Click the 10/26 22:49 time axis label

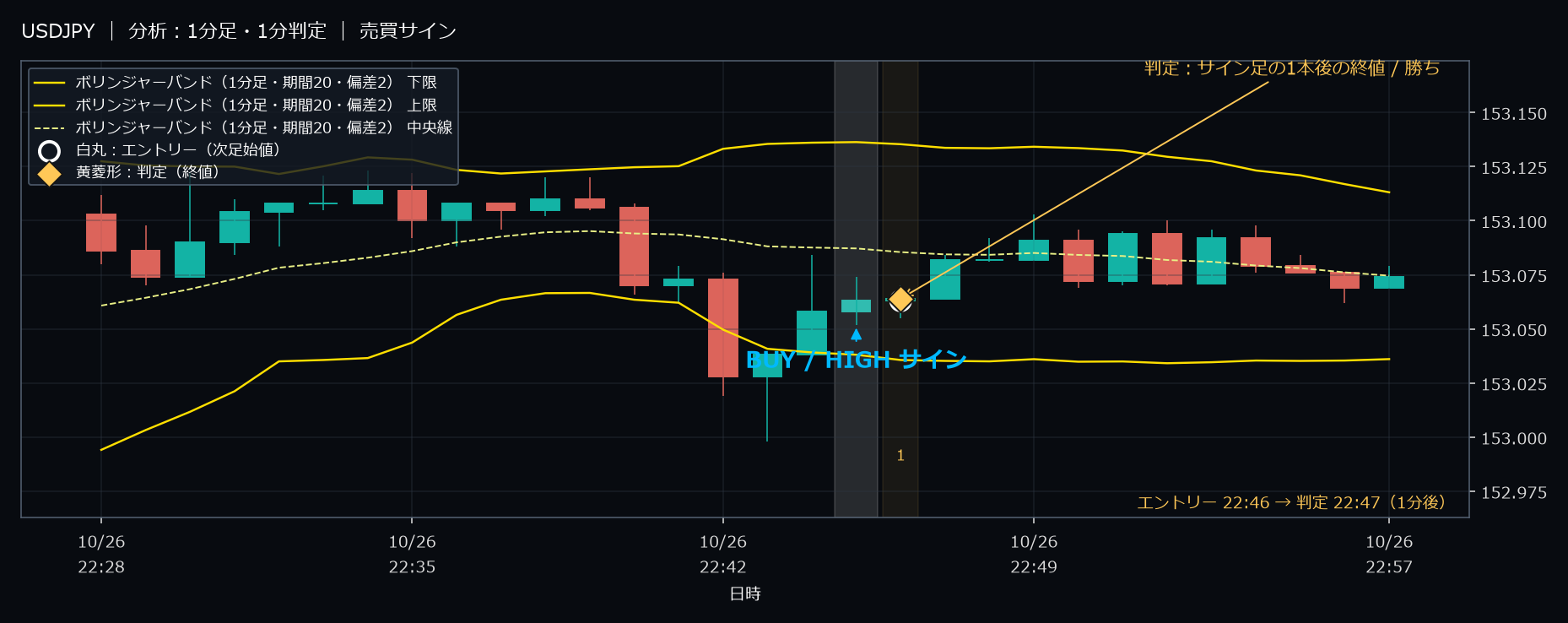tap(1034, 555)
